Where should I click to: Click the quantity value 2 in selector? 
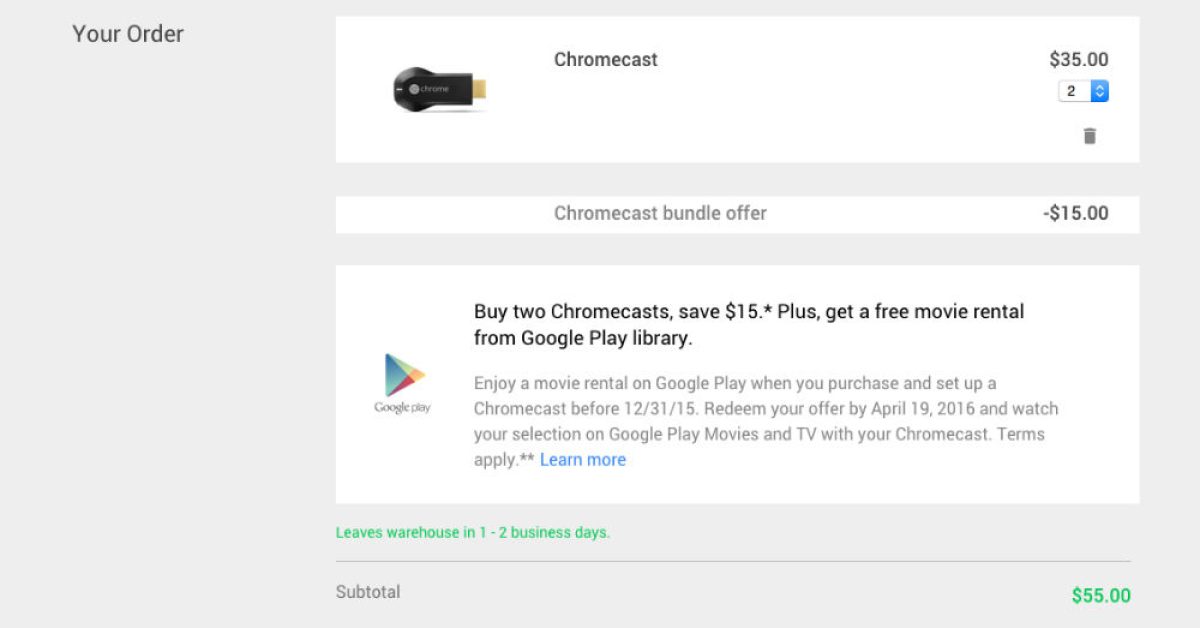[1071, 91]
